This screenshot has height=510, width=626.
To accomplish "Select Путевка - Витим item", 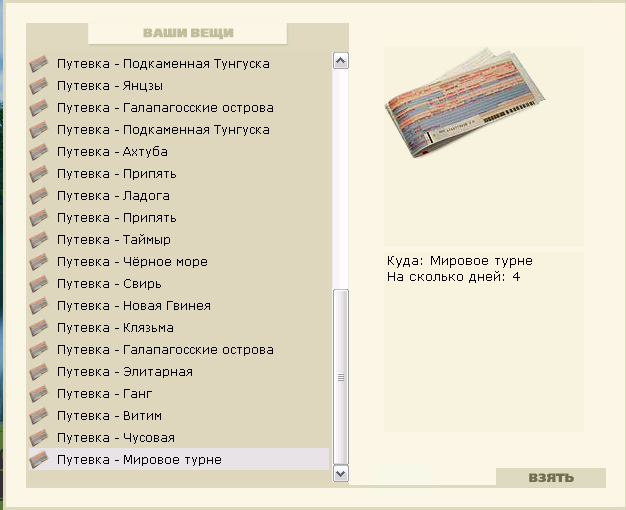I will coord(179,416).
